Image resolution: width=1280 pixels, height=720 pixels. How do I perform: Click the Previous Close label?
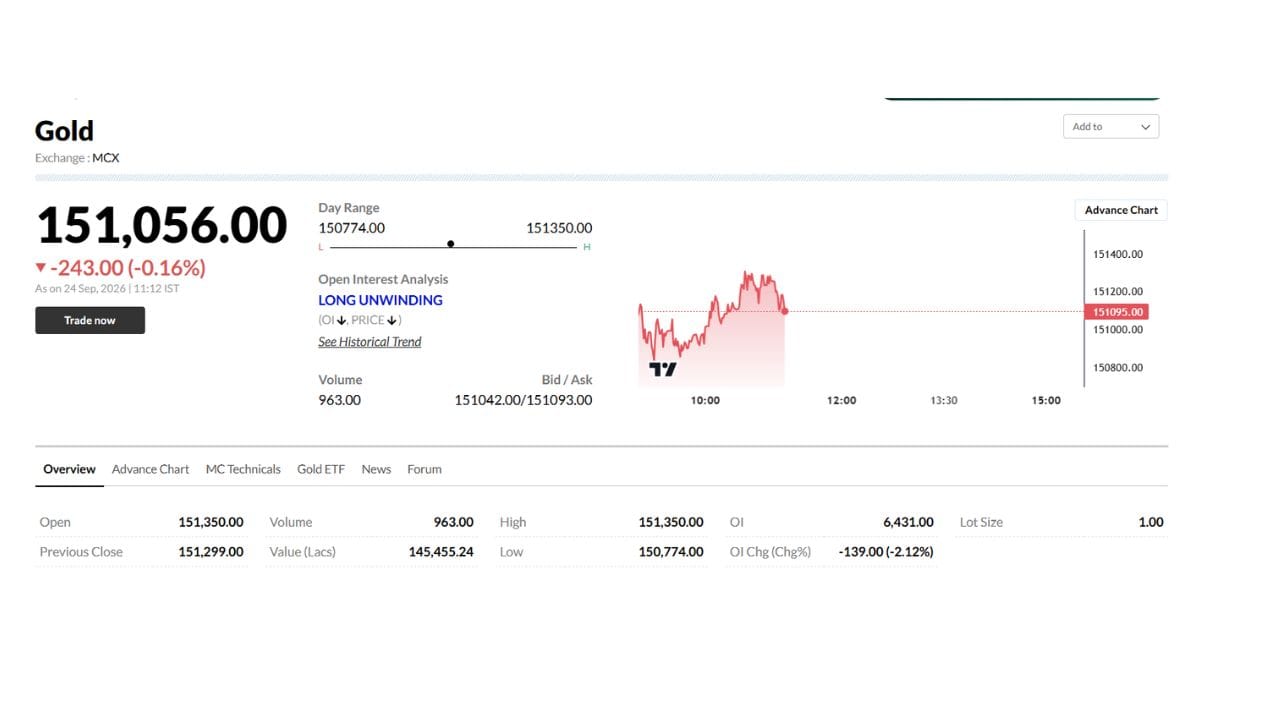point(81,552)
